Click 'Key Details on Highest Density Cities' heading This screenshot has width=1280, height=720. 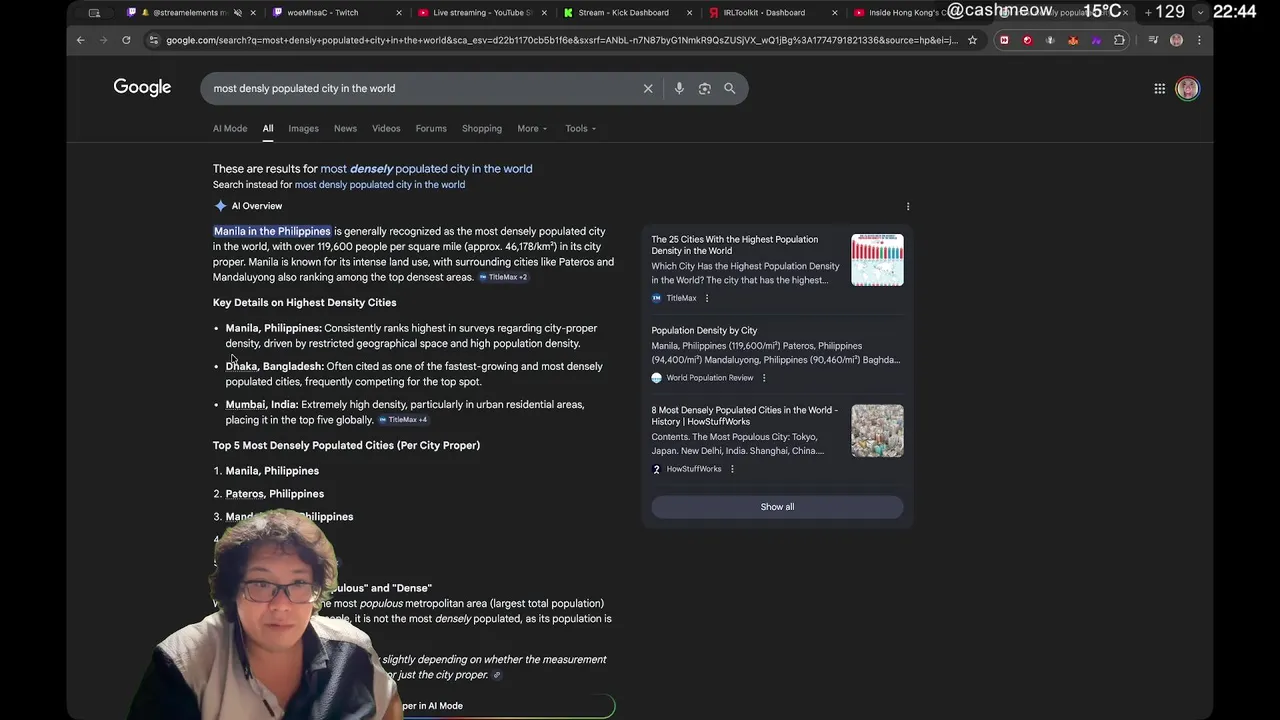(305, 302)
